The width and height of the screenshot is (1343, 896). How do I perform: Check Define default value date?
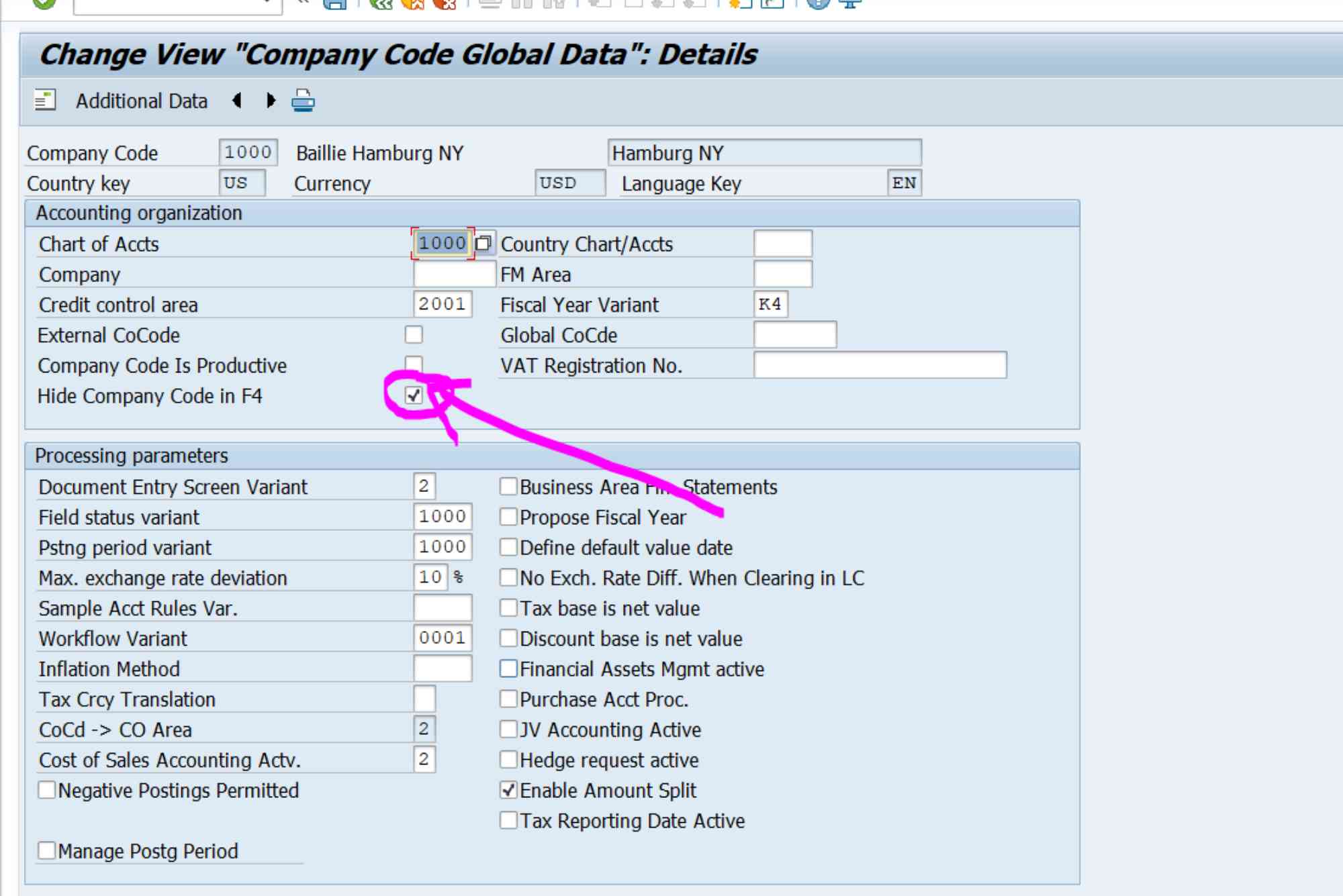[x=508, y=547]
